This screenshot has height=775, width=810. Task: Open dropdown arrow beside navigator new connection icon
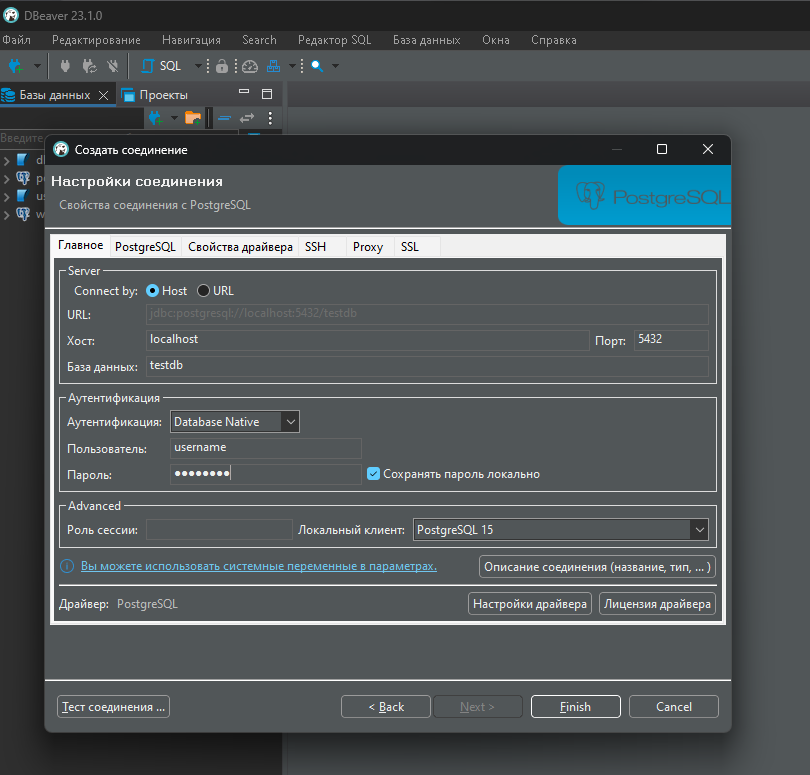click(174, 118)
